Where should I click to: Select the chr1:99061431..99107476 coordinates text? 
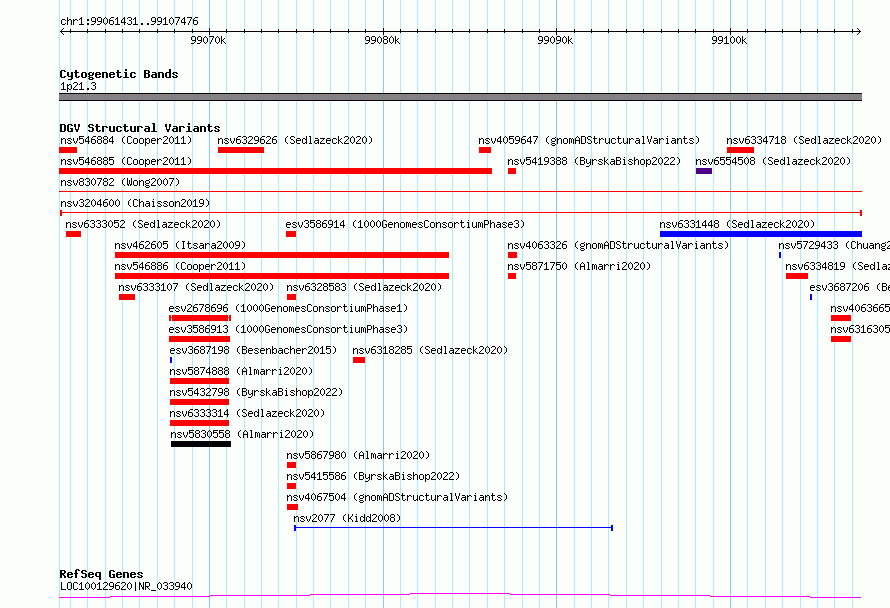(x=129, y=22)
